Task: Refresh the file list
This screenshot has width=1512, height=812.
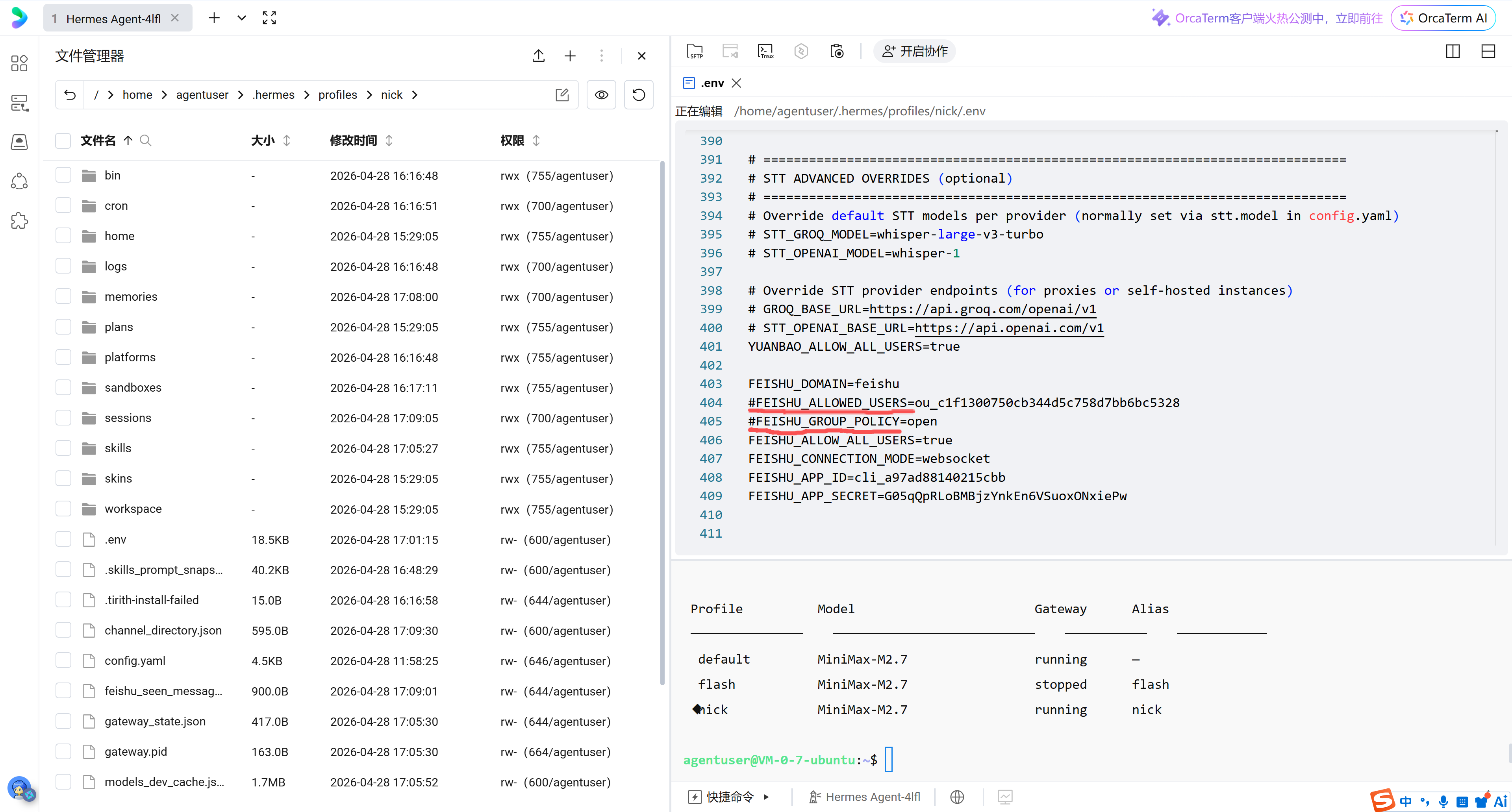Action: click(x=639, y=94)
